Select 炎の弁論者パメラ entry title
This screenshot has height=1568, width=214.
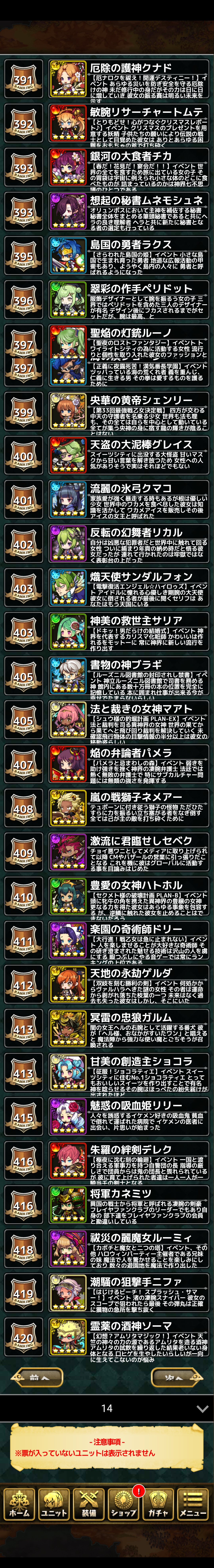click(x=131, y=753)
